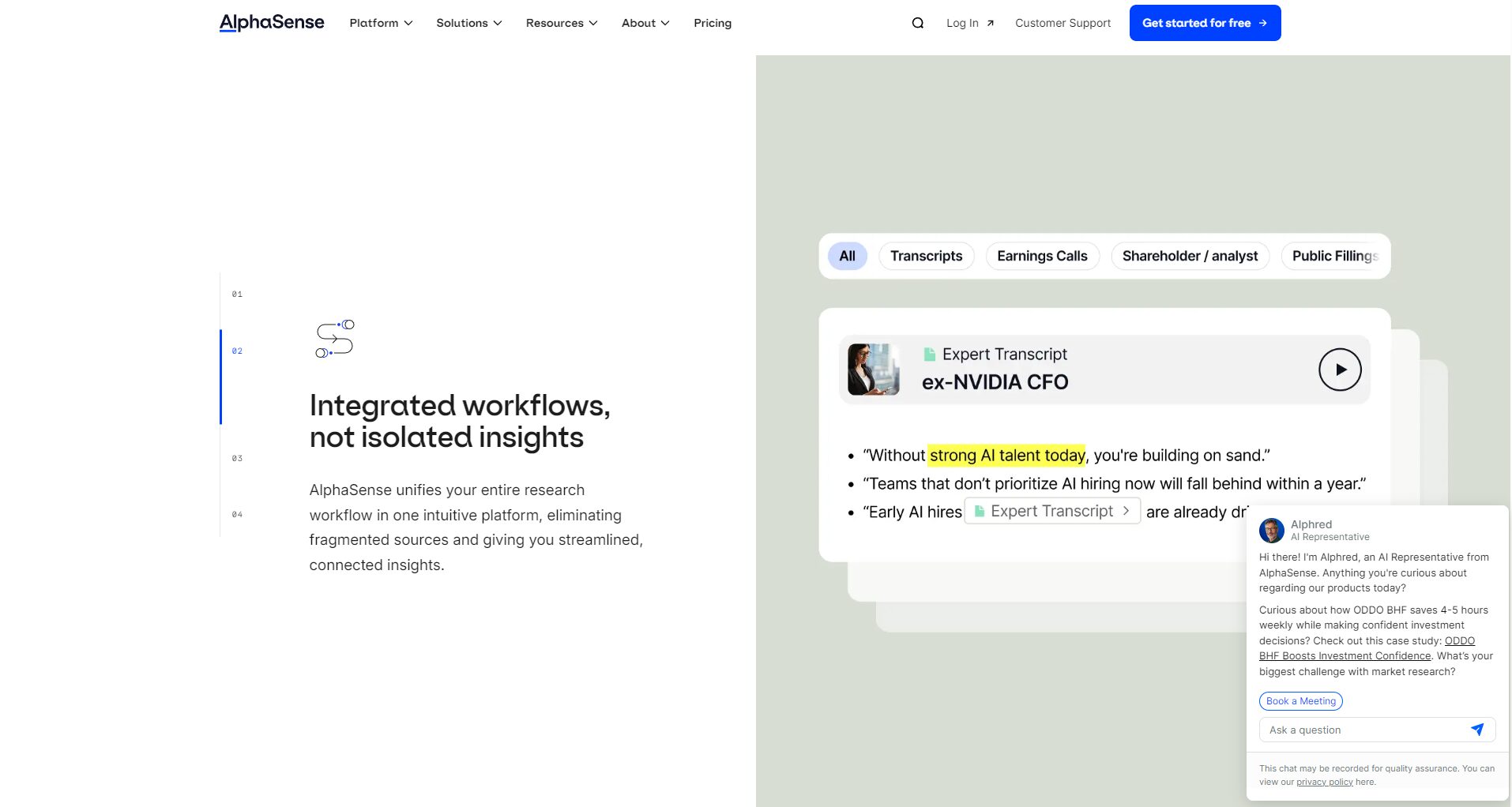
Task: Expand the Resources navigation menu
Action: click(x=561, y=23)
